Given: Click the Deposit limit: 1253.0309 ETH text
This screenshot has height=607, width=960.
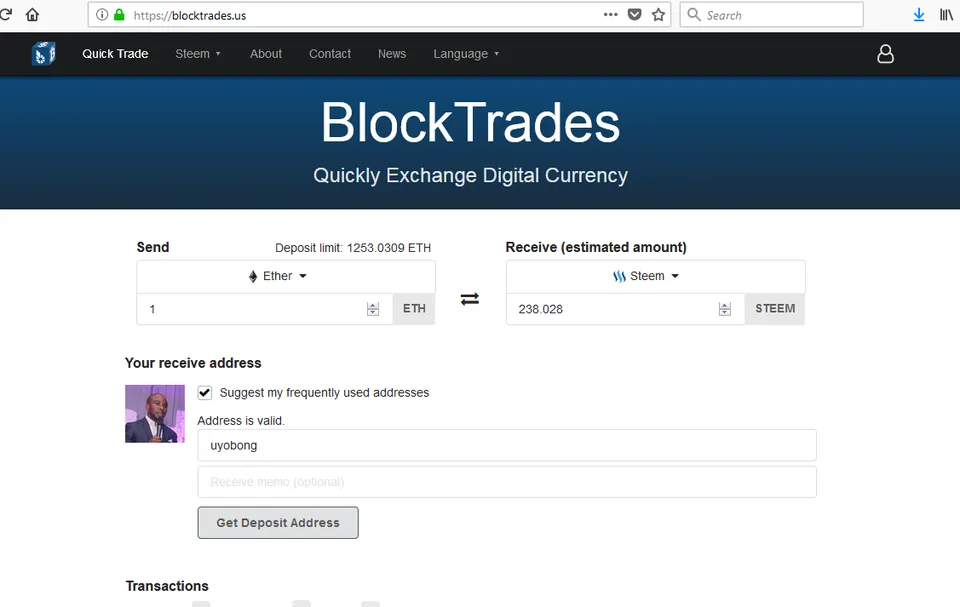Looking at the screenshot, I should tap(353, 248).
